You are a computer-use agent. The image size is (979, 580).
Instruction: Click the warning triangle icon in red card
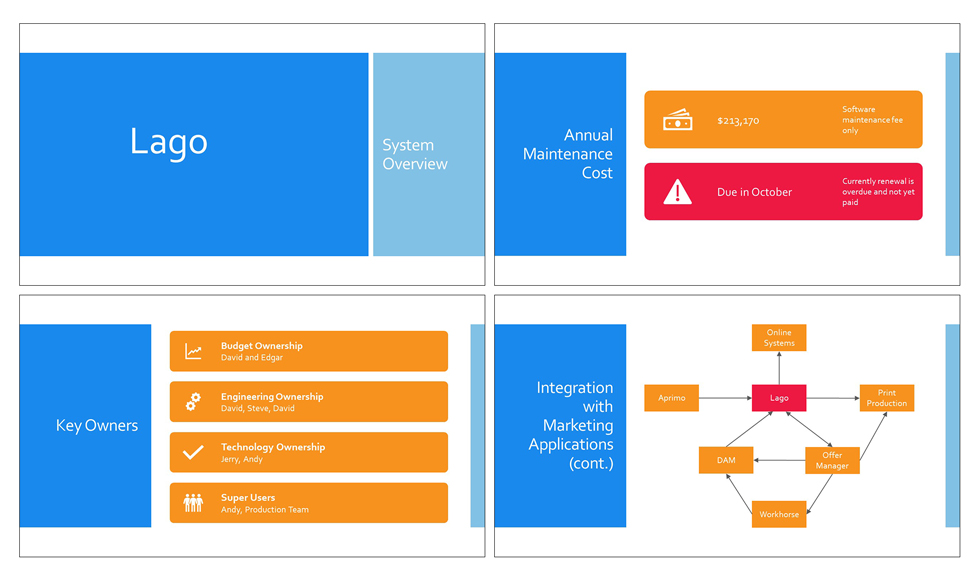tap(677, 192)
